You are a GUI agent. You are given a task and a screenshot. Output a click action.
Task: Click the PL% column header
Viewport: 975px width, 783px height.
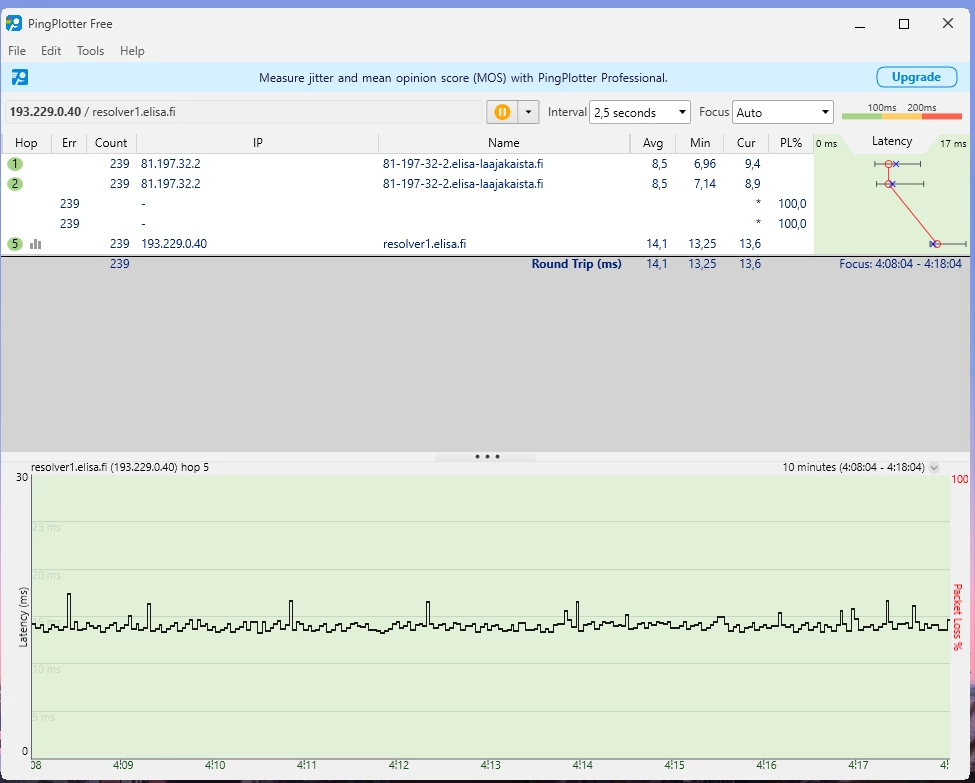[791, 143]
